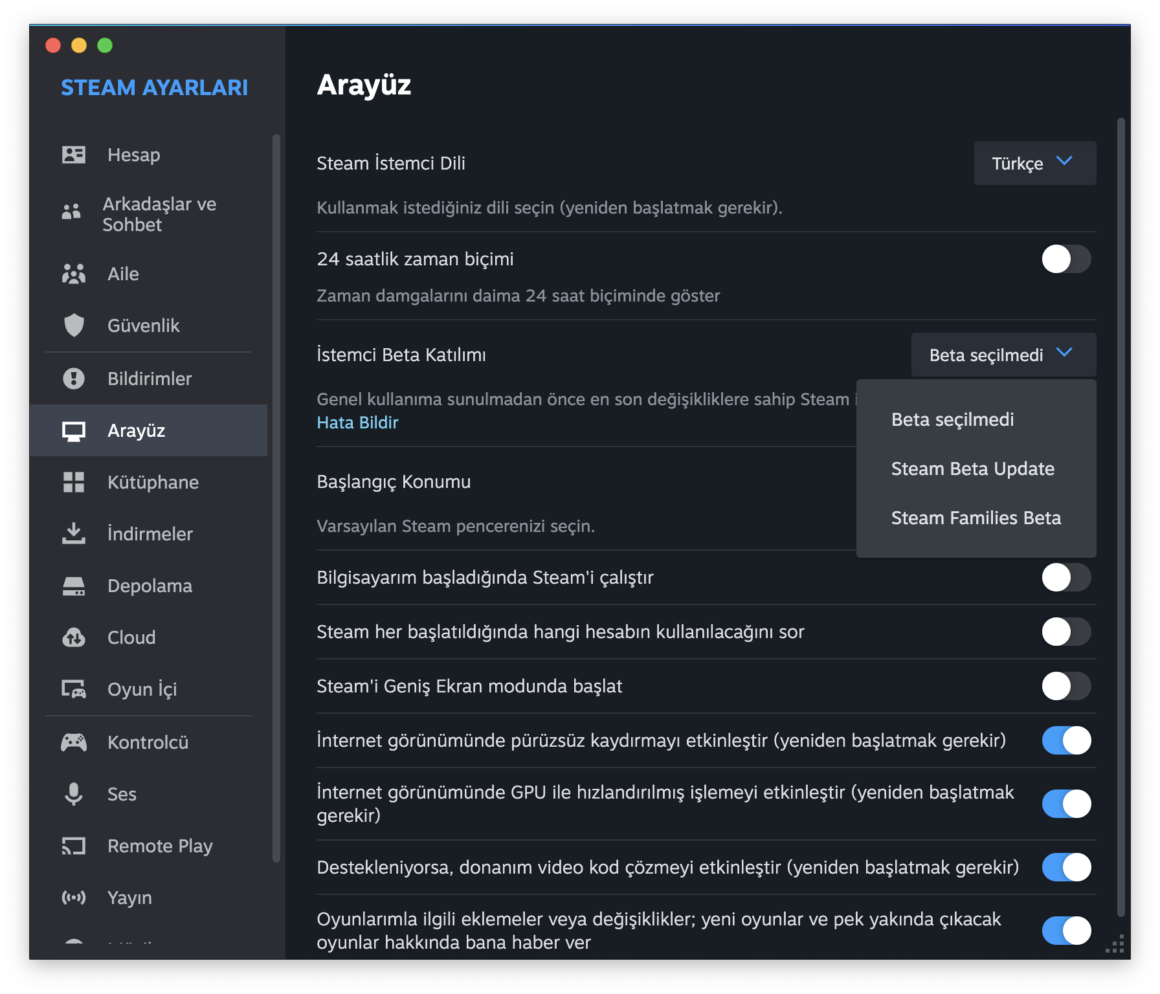Click the Hata Bildir link
This screenshot has width=1160, height=994.
coord(357,422)
